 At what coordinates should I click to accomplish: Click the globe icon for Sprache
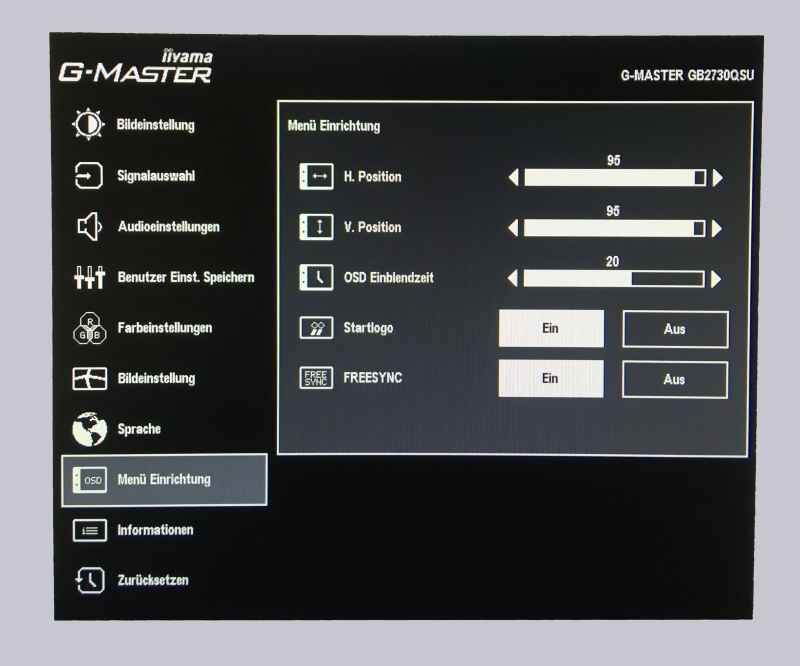[90, 429]
